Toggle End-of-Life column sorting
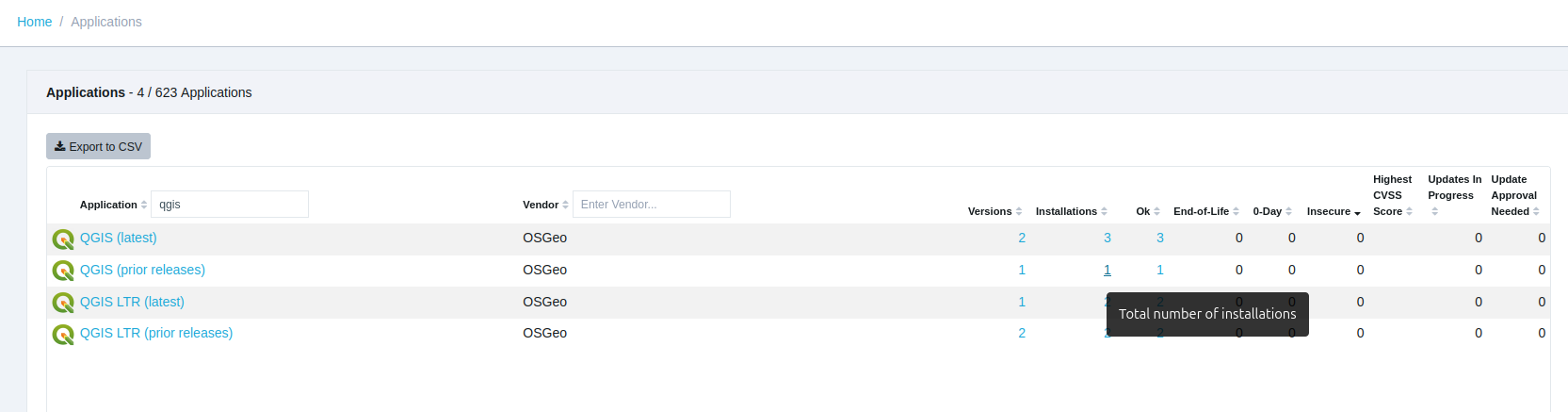Screen dimensions: 1568x412 1236,211
